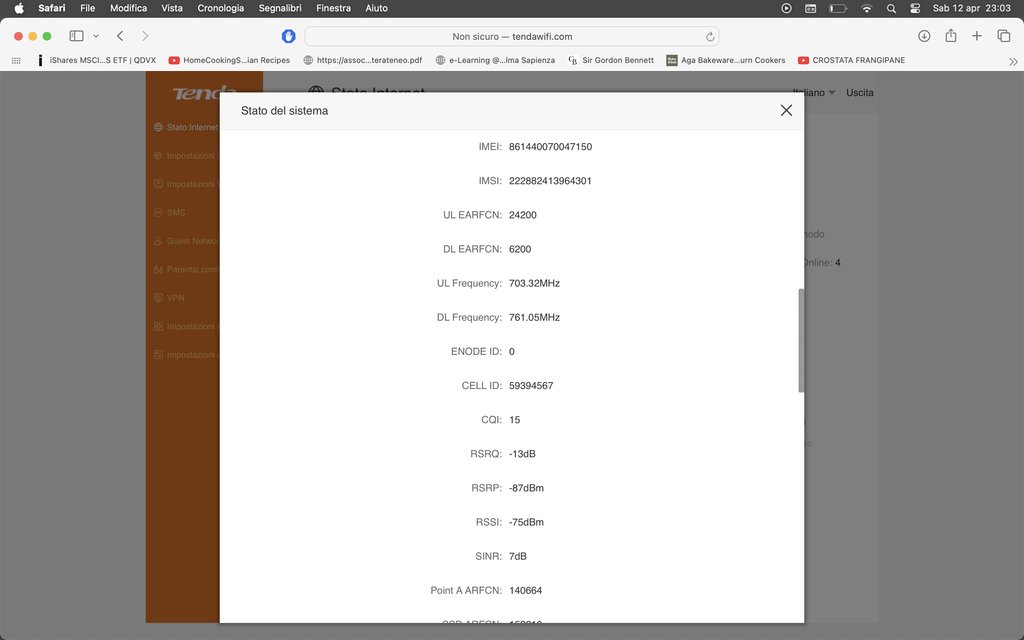The height and width of the screenshot is (640, 1024).
Task: Click the UL Frequency value 703.32MHz
Action: (534, 283)
